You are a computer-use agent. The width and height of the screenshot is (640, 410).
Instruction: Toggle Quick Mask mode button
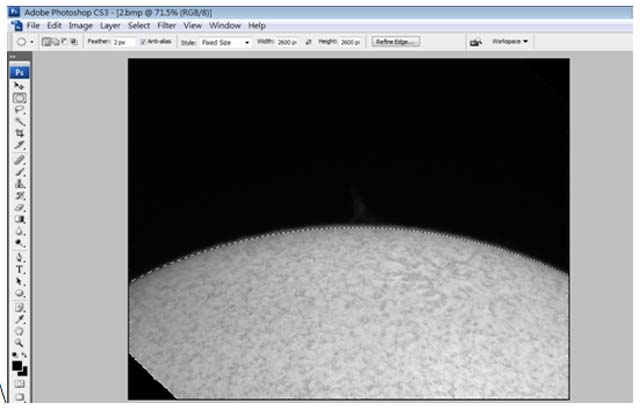(x=19, y=383)
